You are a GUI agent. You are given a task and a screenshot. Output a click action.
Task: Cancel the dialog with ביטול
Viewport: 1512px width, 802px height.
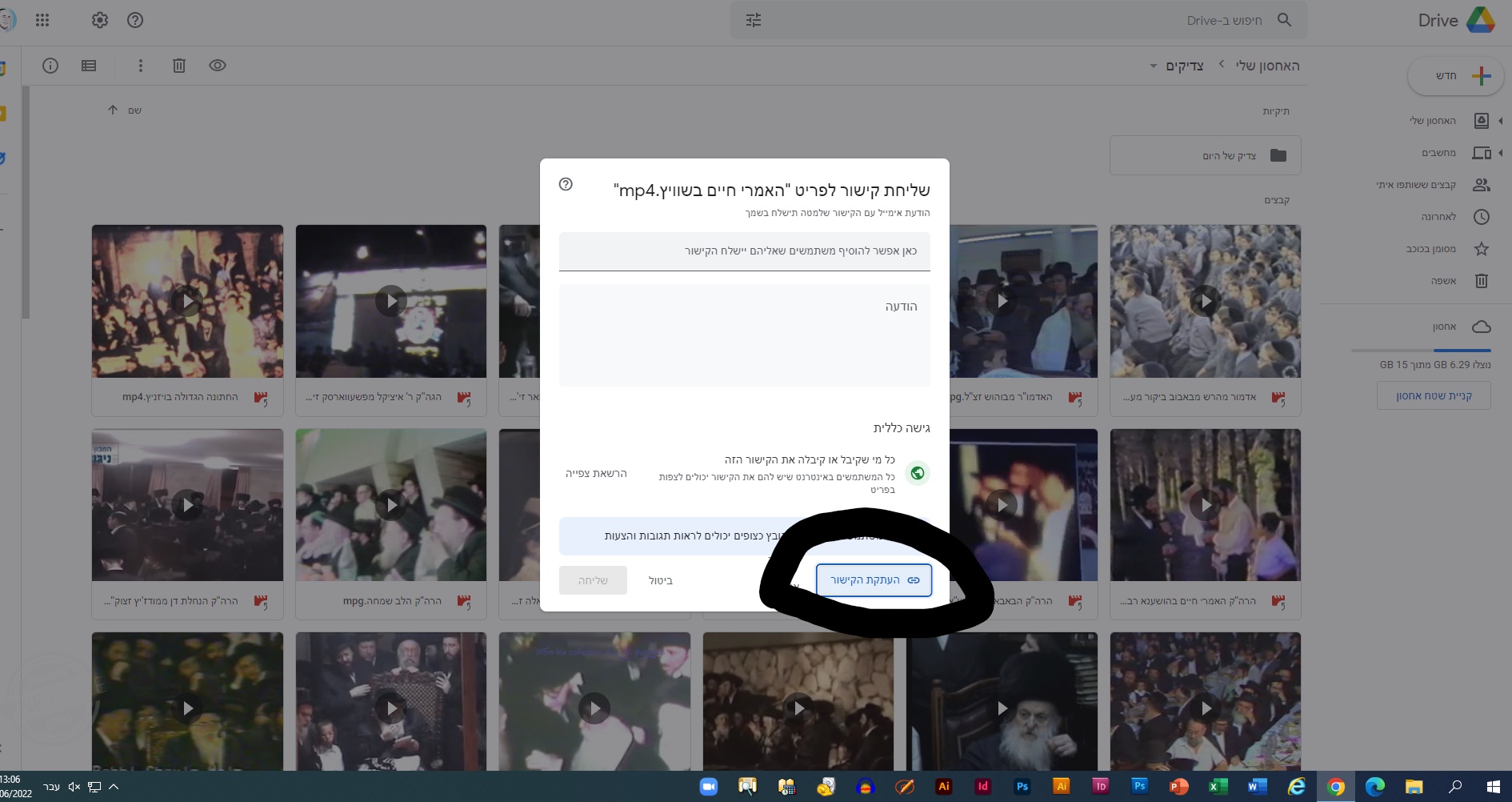661,580
